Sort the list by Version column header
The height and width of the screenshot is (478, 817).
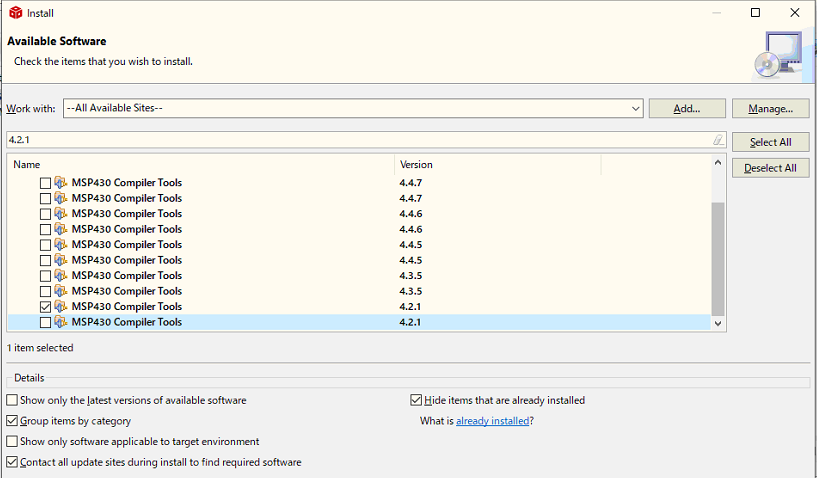pyautogui.click(x=497, y=164)
